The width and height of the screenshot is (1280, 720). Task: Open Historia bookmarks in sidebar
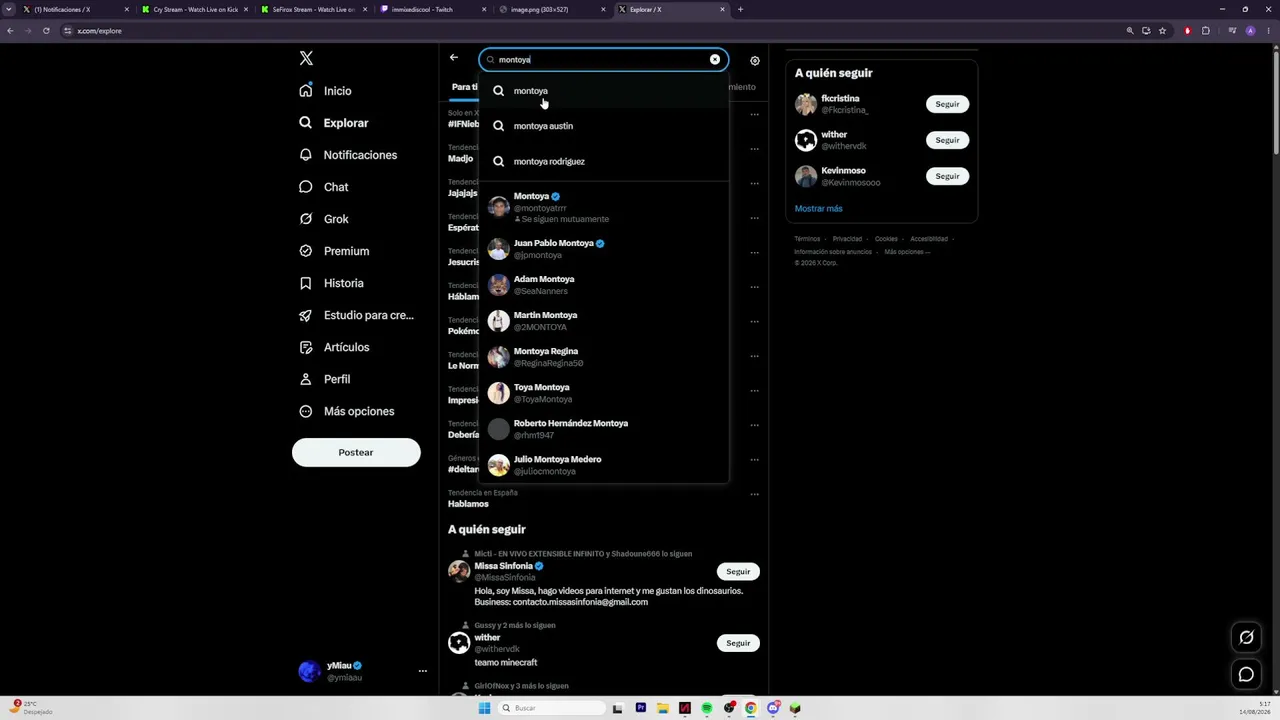pos(331,283)
